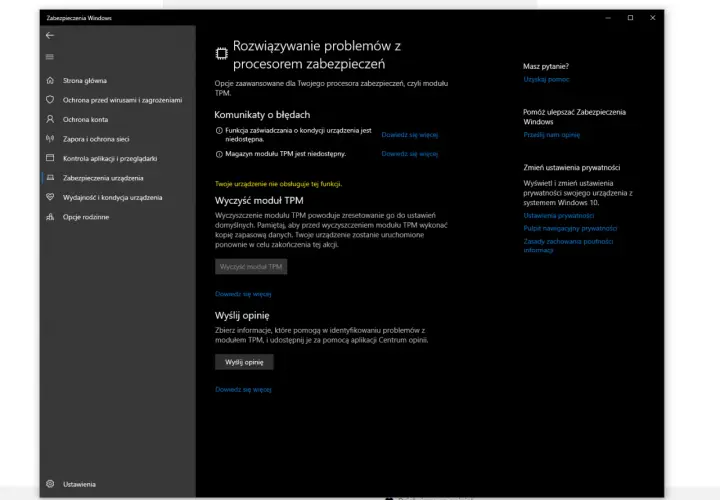720x500 pixels.
Task: Click the firewall network antenna icon
Action: 50,139
